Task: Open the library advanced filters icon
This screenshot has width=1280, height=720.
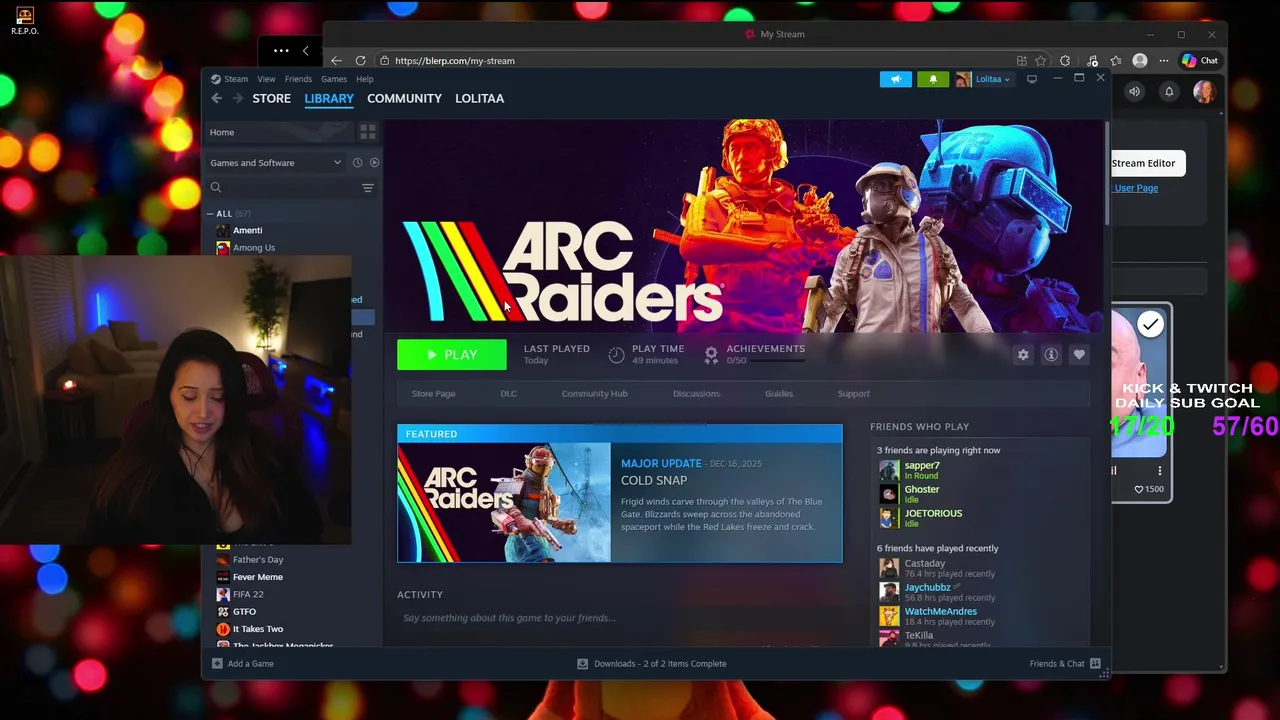Action: click(368, 188)
